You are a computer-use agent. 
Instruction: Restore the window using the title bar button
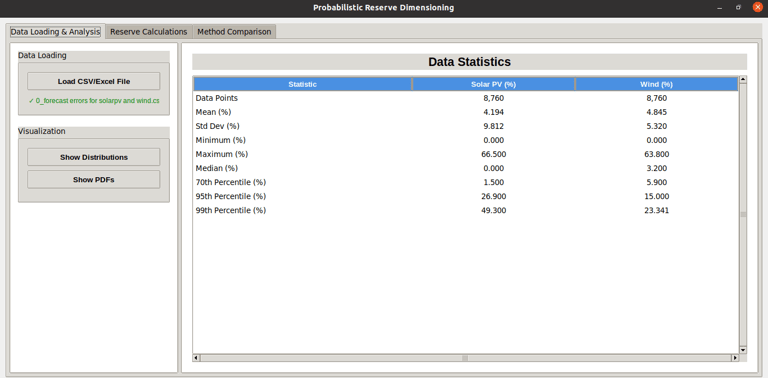click(x=738, y=7)
